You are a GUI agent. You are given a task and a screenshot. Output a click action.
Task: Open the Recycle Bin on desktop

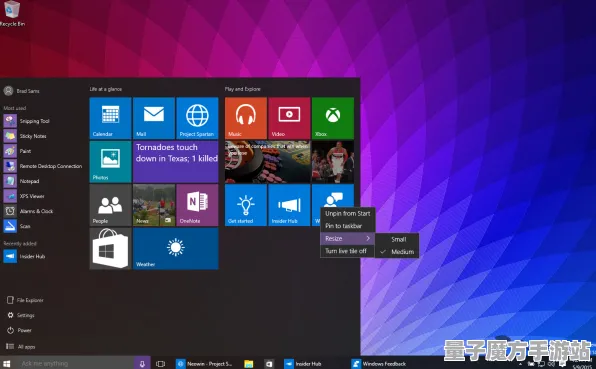point(12,14)
